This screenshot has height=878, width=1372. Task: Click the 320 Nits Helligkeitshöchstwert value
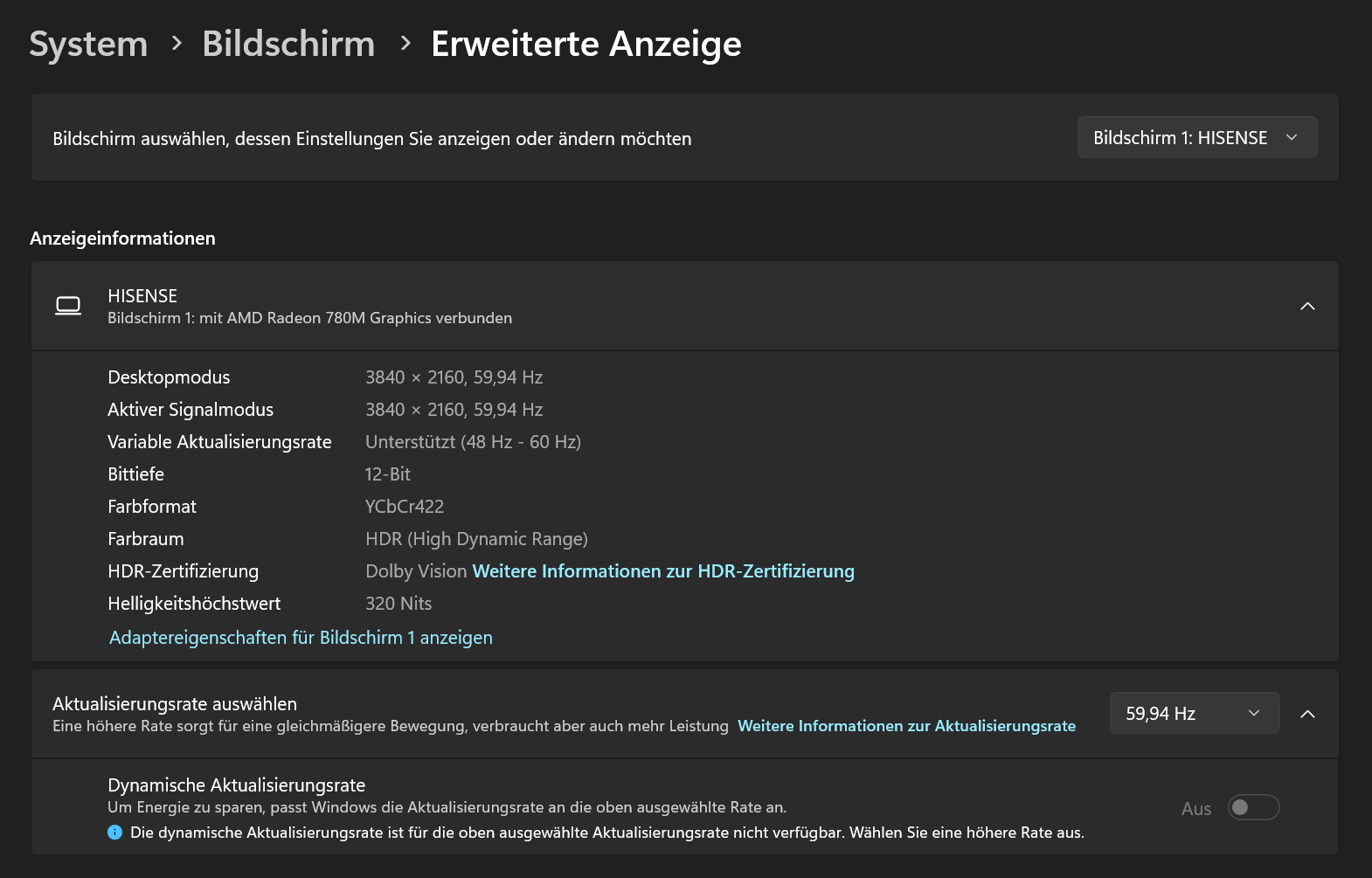[x=398, y=604]
